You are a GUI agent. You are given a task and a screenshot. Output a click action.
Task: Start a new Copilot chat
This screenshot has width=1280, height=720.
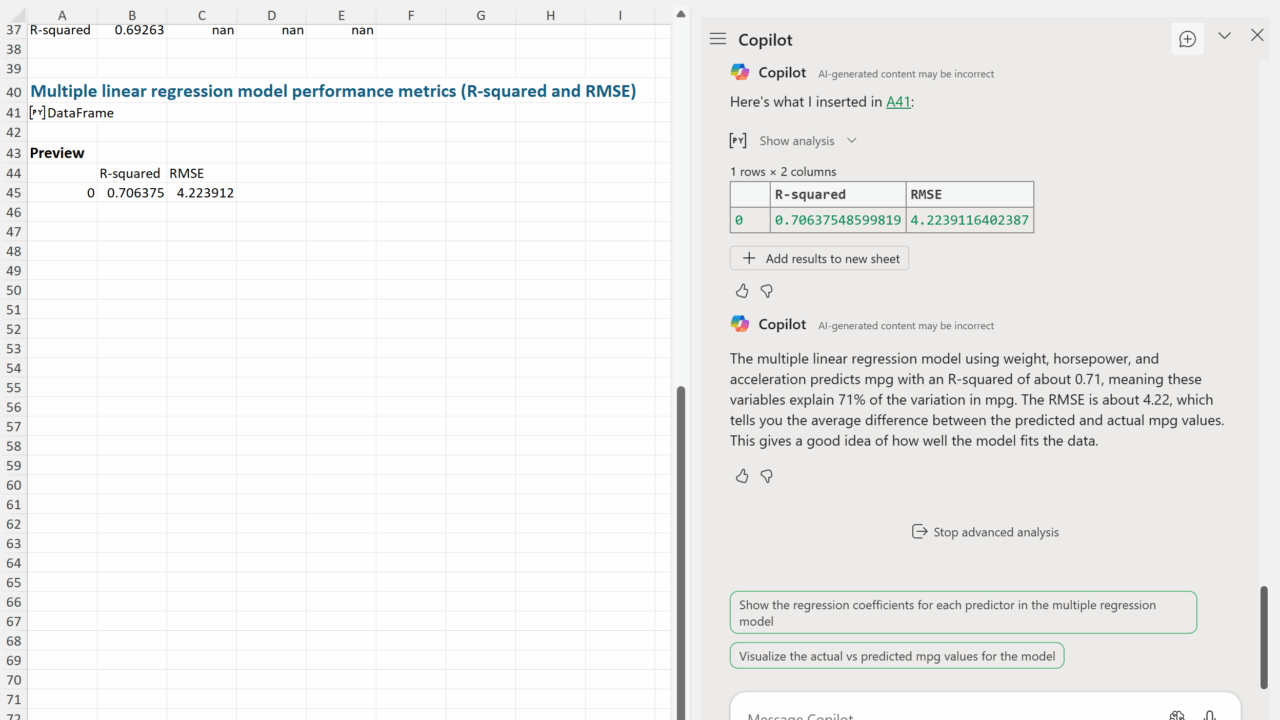click(1187, 39)
